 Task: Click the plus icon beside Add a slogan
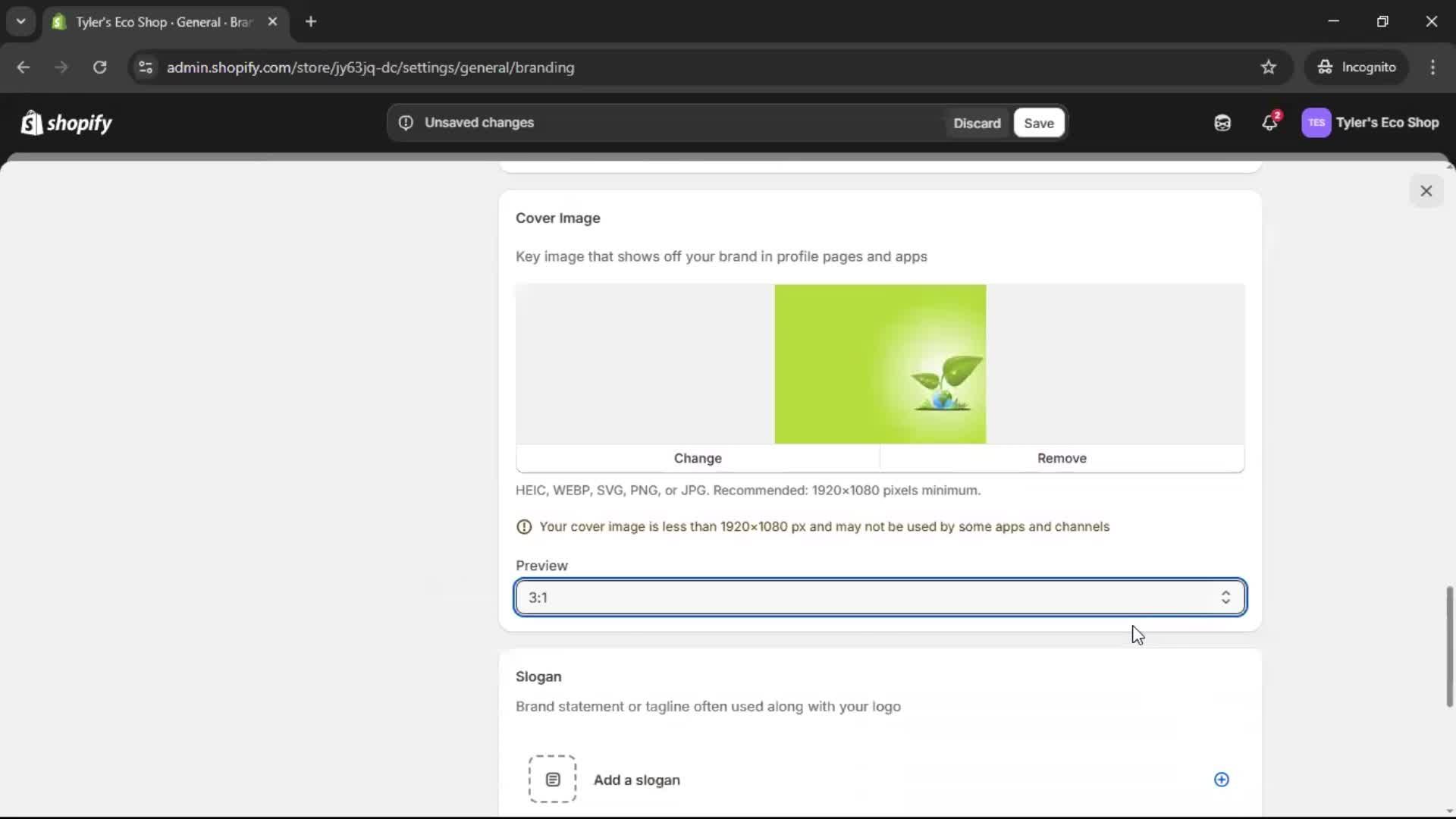coord(1221,780)
